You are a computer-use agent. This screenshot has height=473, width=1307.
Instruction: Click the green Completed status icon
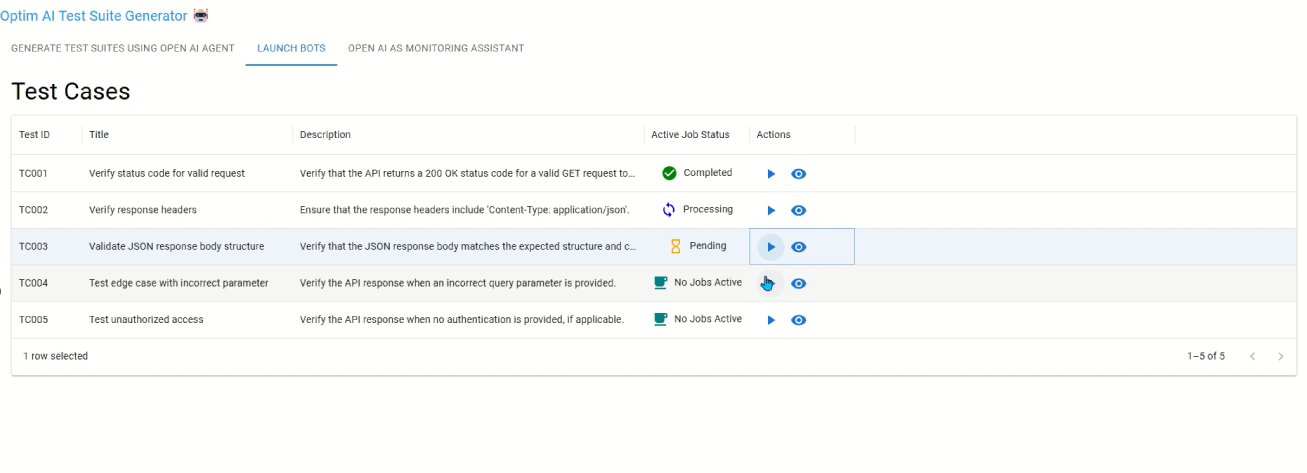coord(670,173)
